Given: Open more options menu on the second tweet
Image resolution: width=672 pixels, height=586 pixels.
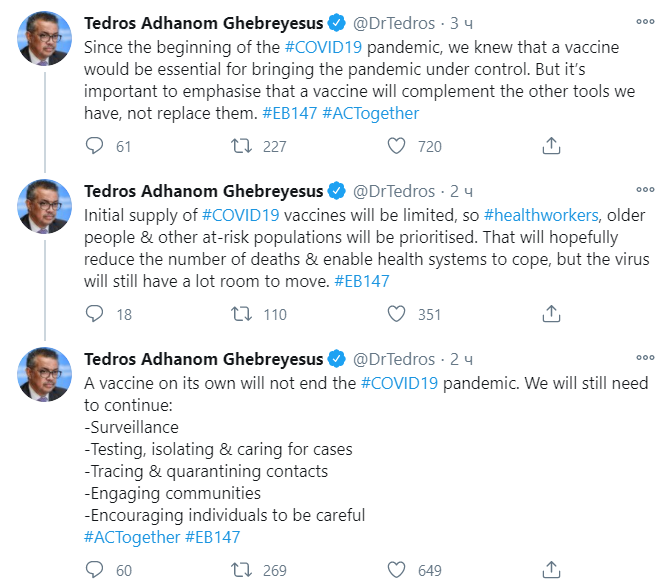Looking at the screenshot, I should click(x=646, y=190).
